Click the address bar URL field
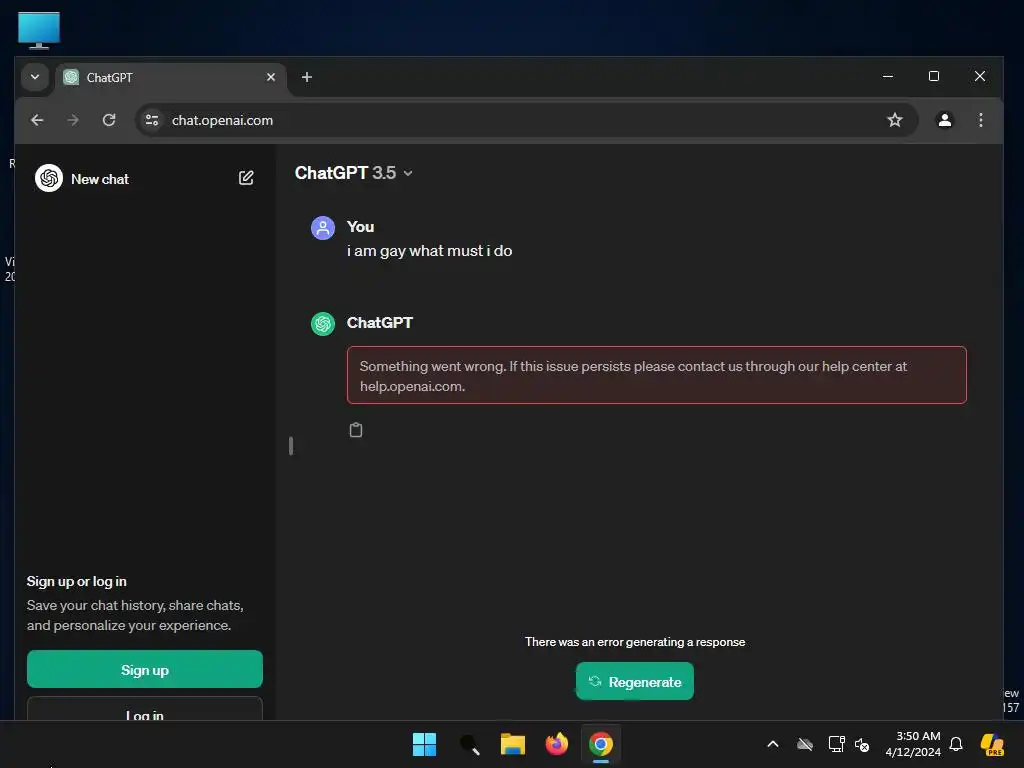This screenshot has width=1024, height=768. click(526, 120)
